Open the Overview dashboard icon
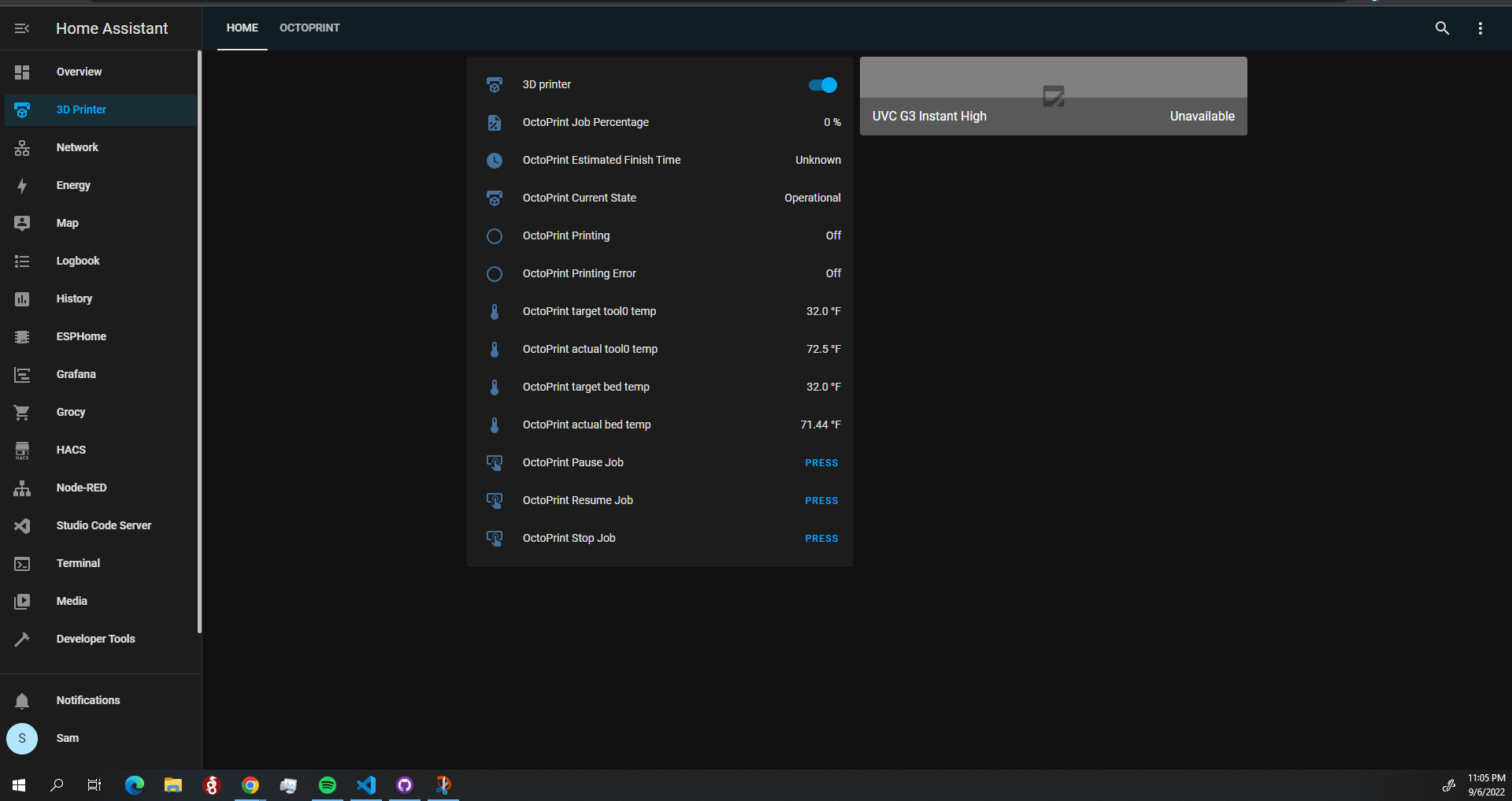Viewport: 1512px width, 801px height. tap(22, 72)
